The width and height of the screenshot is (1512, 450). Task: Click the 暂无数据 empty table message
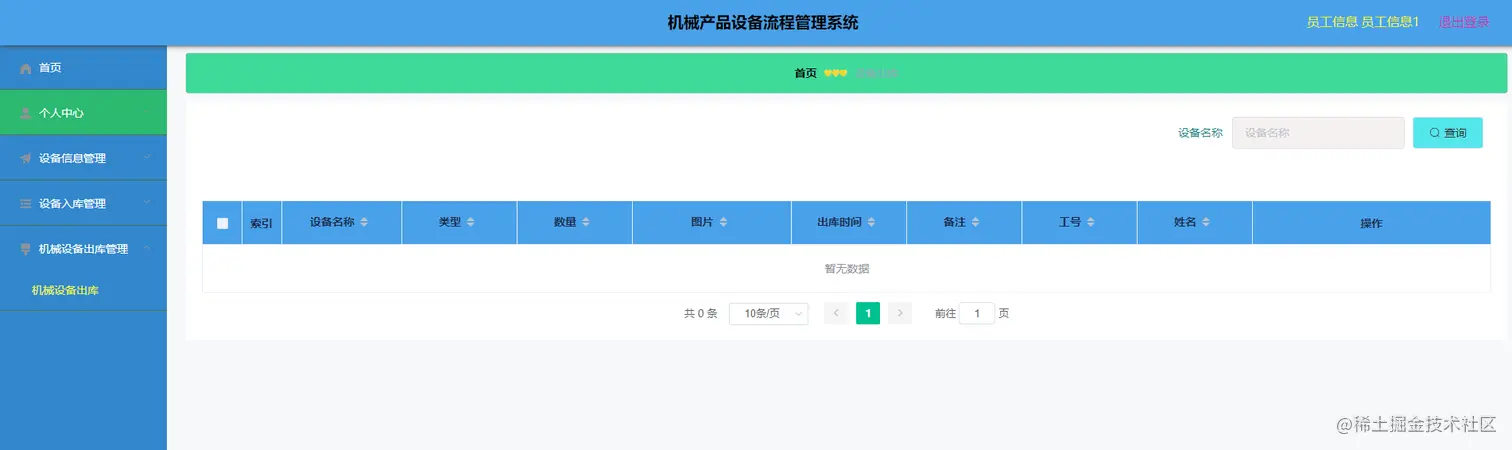tap(846, 268)
